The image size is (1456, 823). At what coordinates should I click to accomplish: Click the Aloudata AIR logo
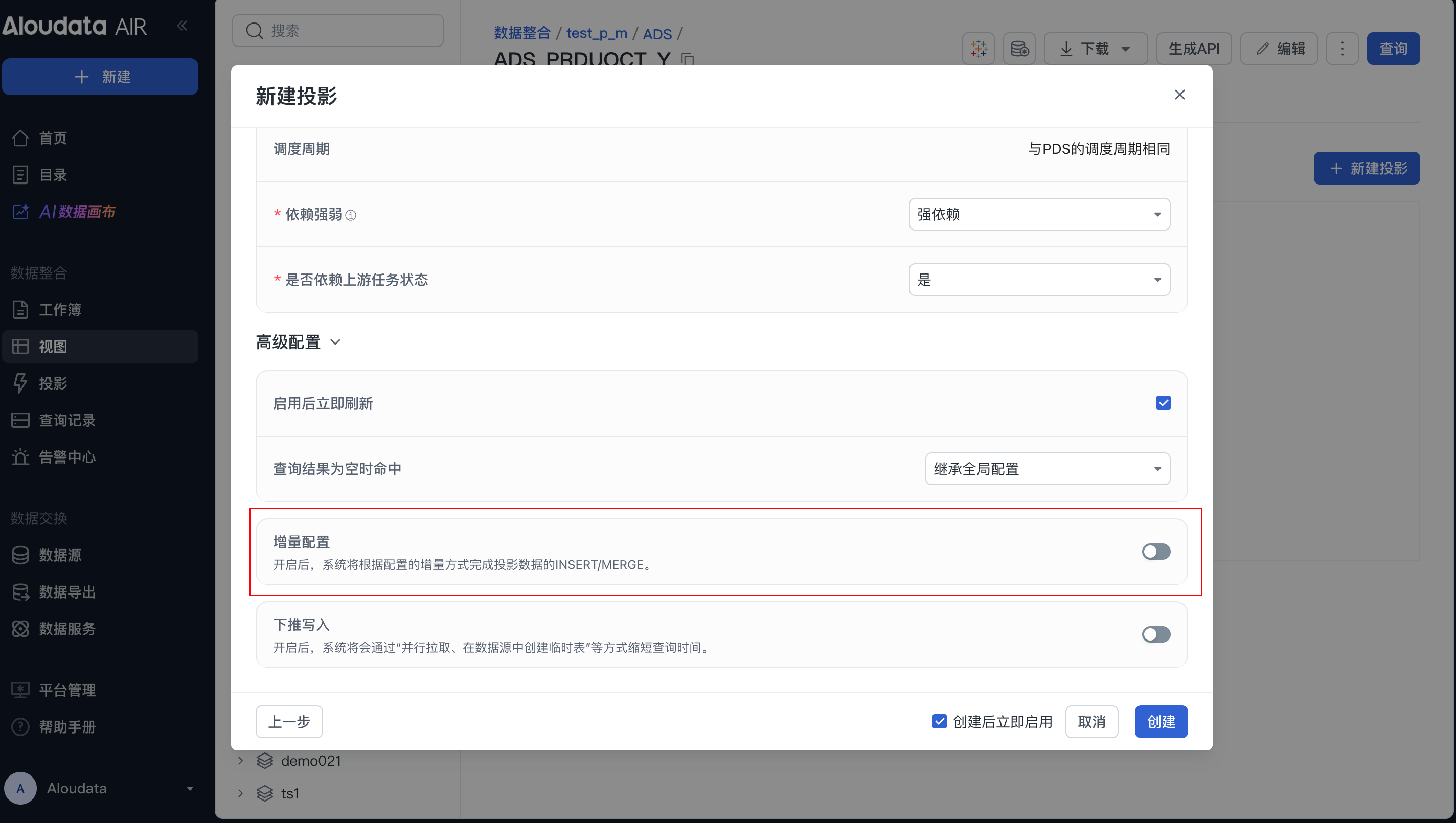click(75, 26)
